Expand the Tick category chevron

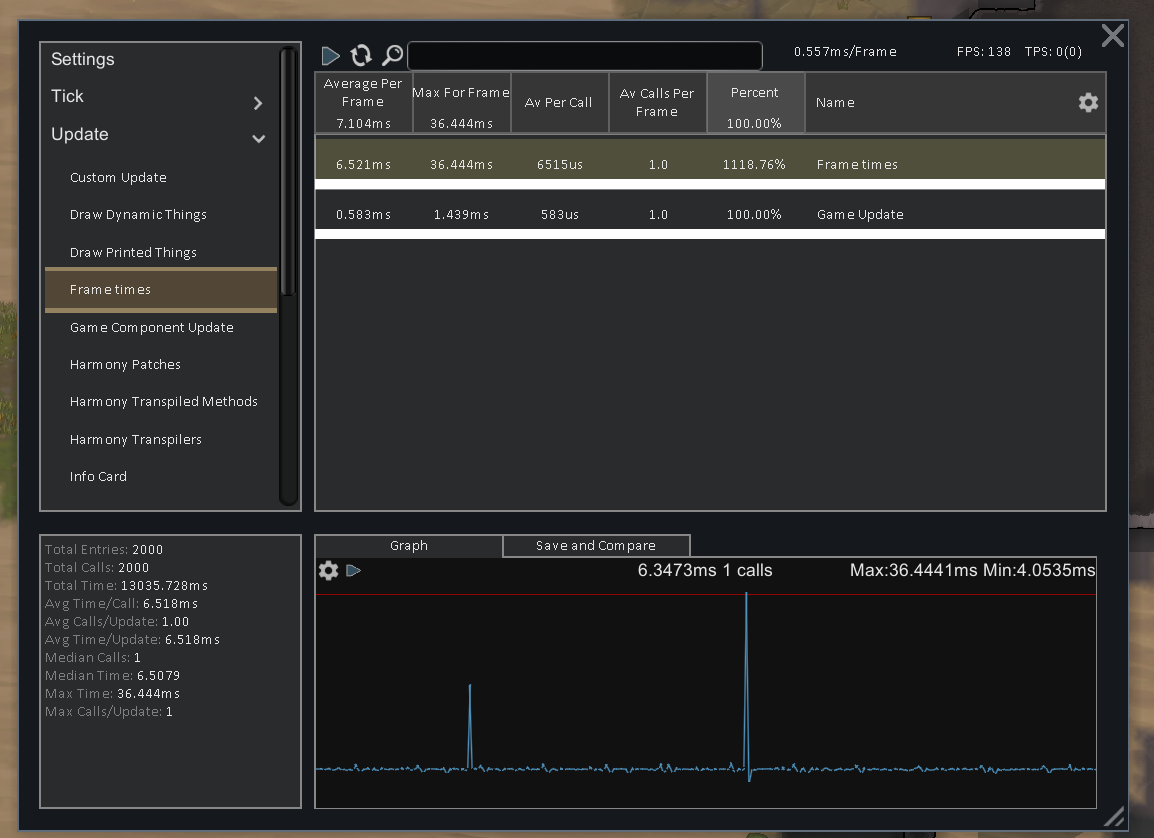[x=258, y=103]
